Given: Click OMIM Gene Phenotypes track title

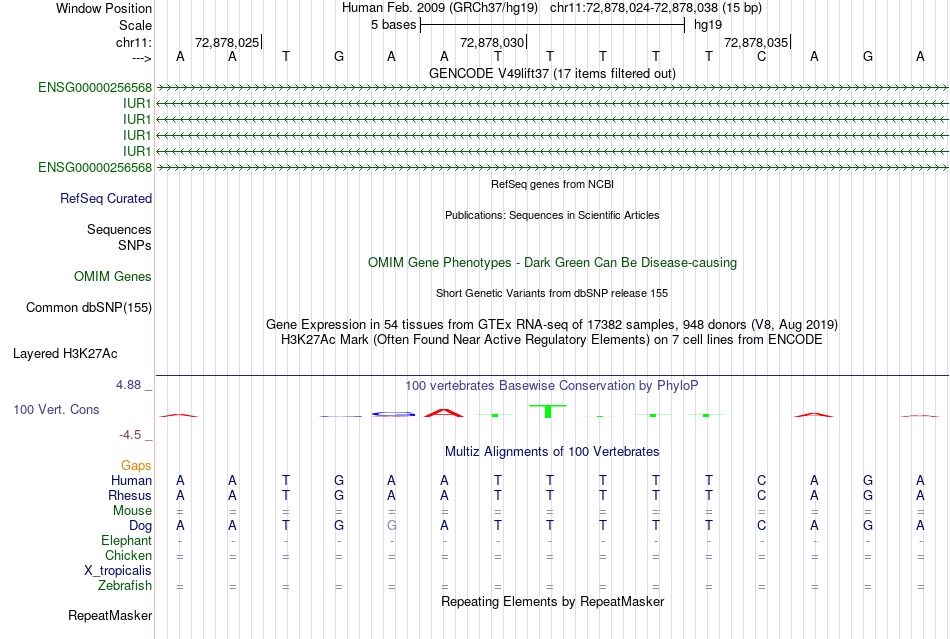Looking at the screenshot, I should [552, 263].
